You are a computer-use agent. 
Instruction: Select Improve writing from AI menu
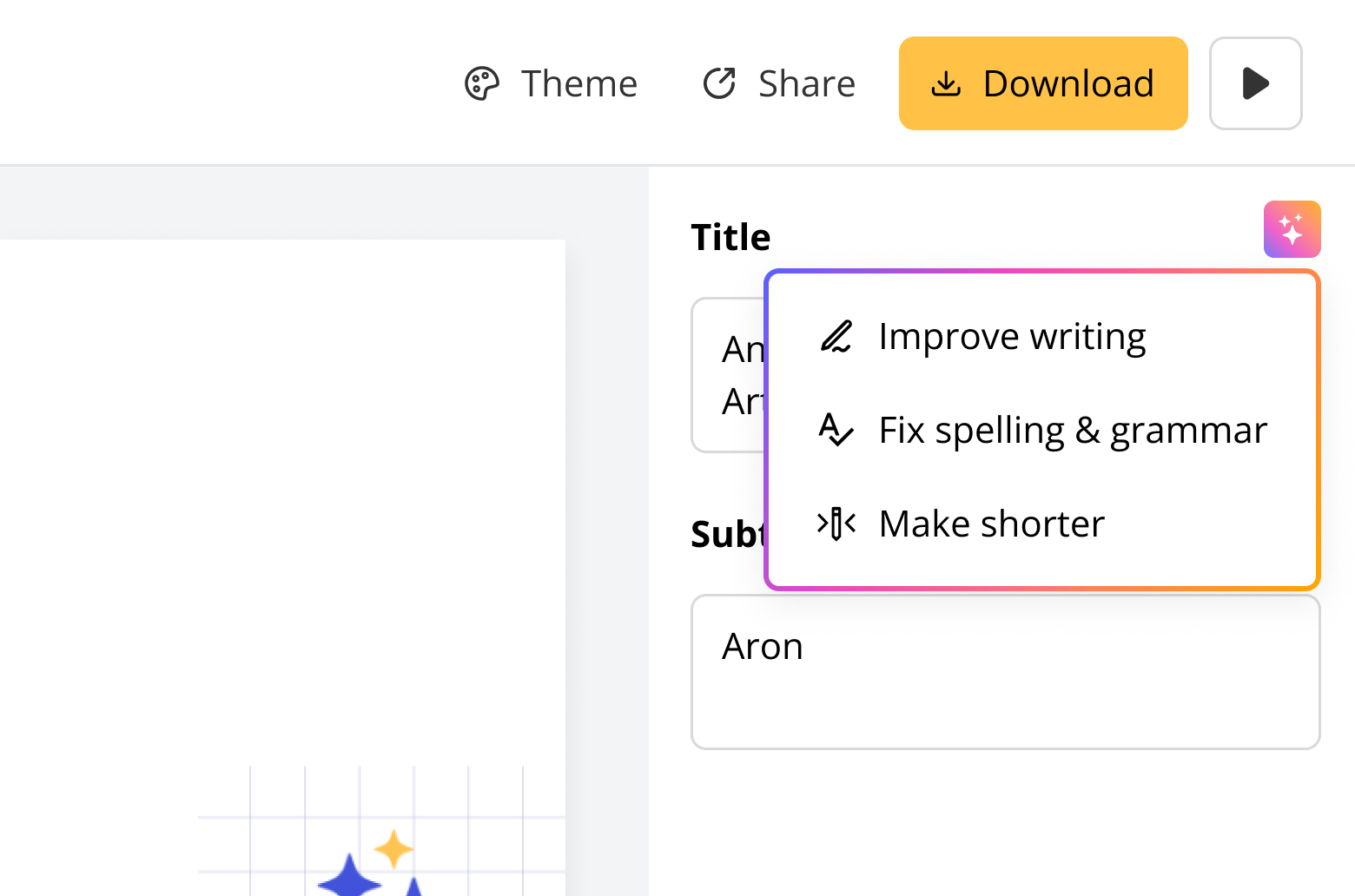1012,337
